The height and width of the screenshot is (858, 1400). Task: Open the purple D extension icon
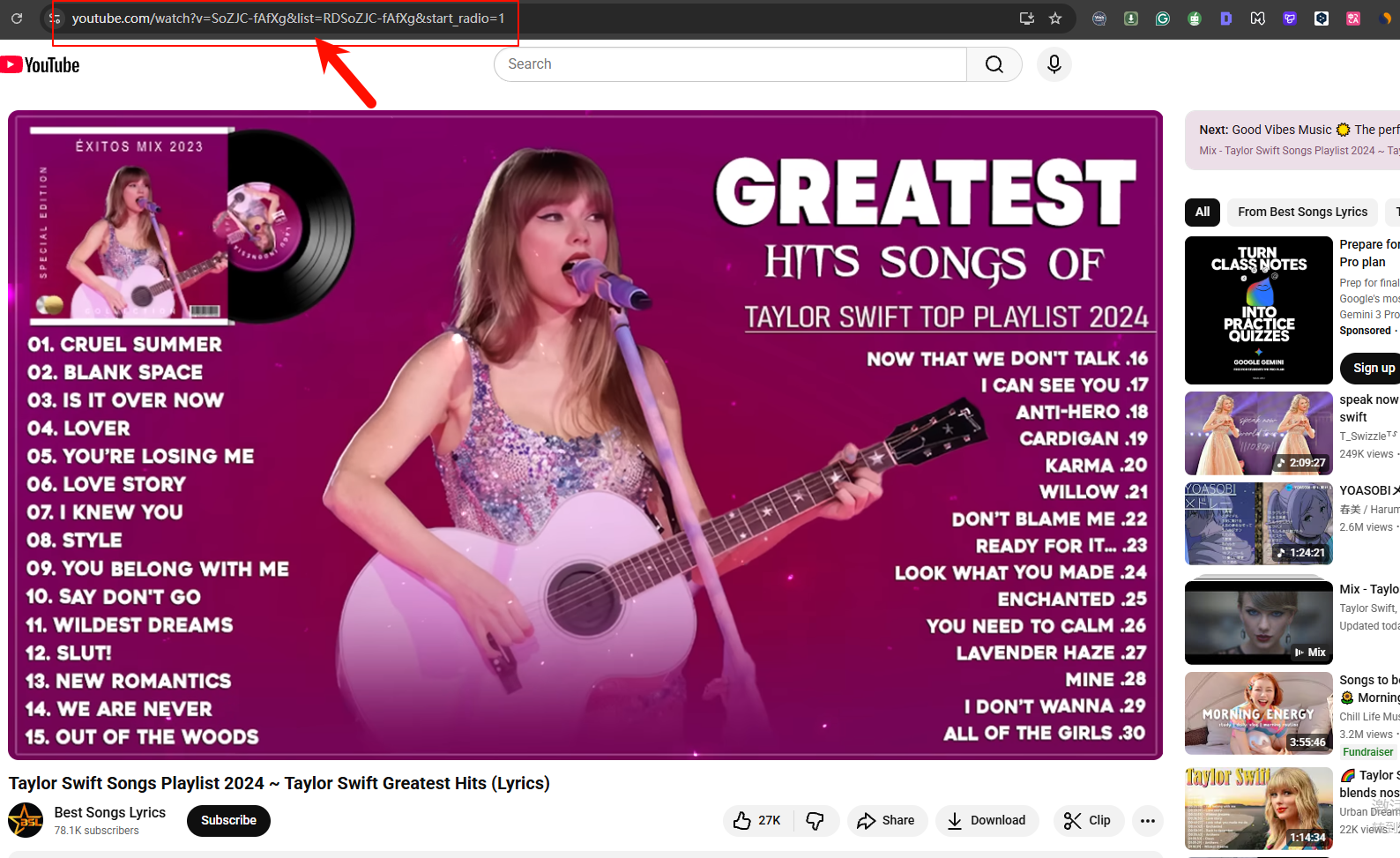coord(1226,18)
